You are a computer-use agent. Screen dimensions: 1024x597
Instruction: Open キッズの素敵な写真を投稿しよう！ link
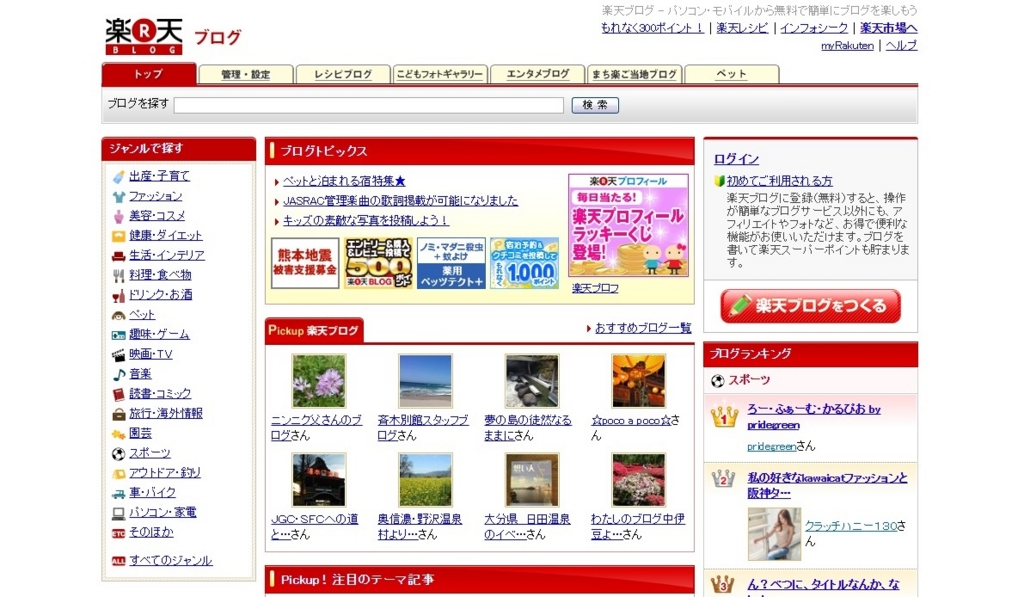coord(366,221)
